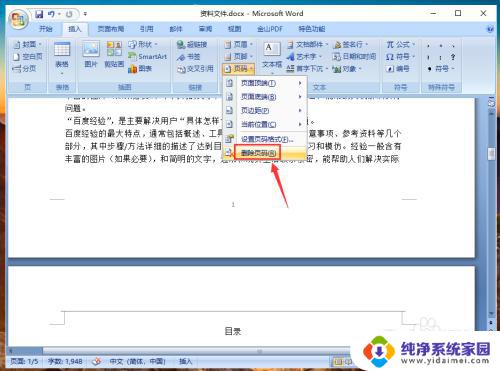Insert a 编号 number

click(398, 69)
